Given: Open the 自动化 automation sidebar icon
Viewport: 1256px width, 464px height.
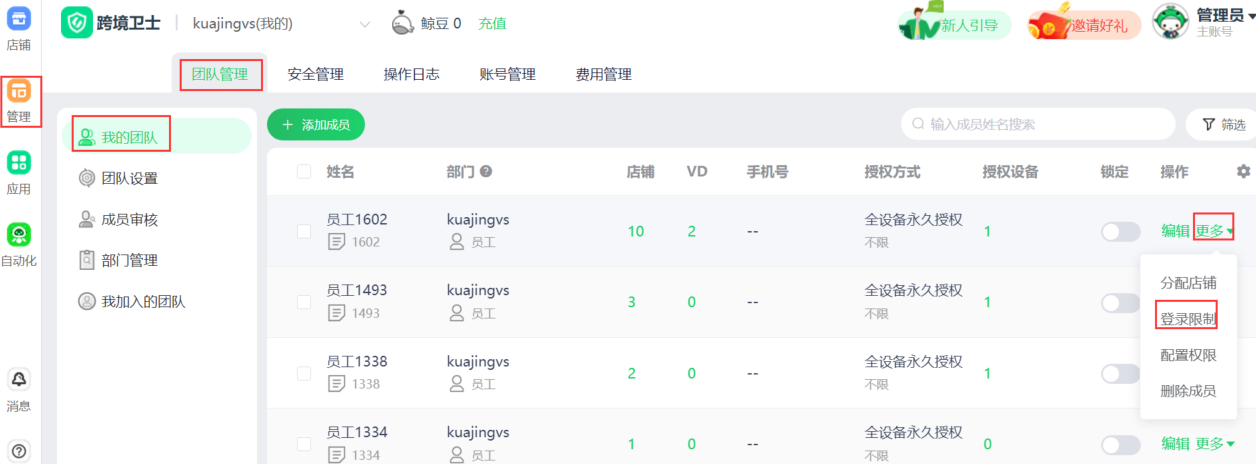Looking at the screenshot, I should pos(19,235).
